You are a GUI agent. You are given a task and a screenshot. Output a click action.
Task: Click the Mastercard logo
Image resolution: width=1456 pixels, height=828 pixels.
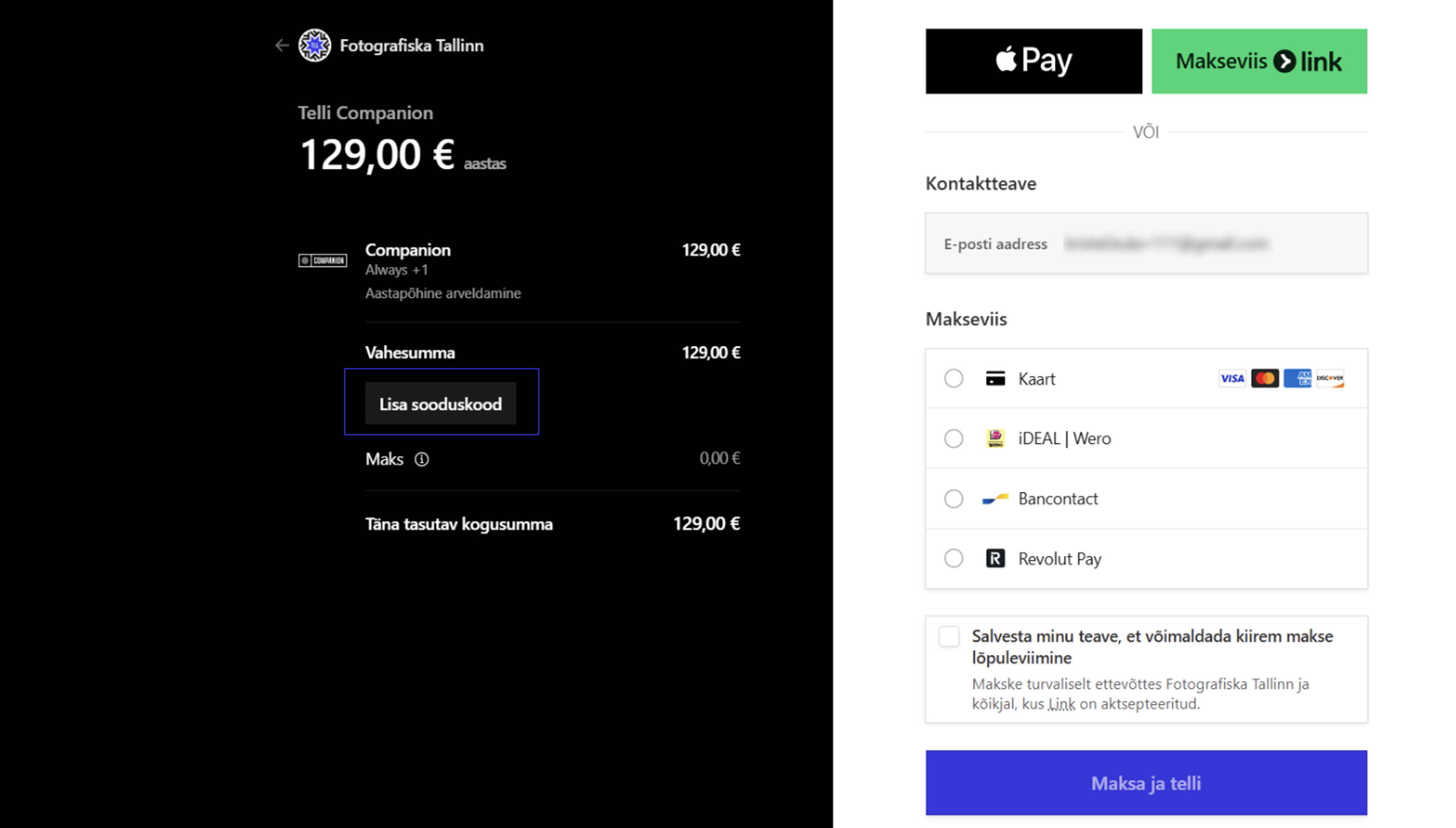coord(1265,379)
